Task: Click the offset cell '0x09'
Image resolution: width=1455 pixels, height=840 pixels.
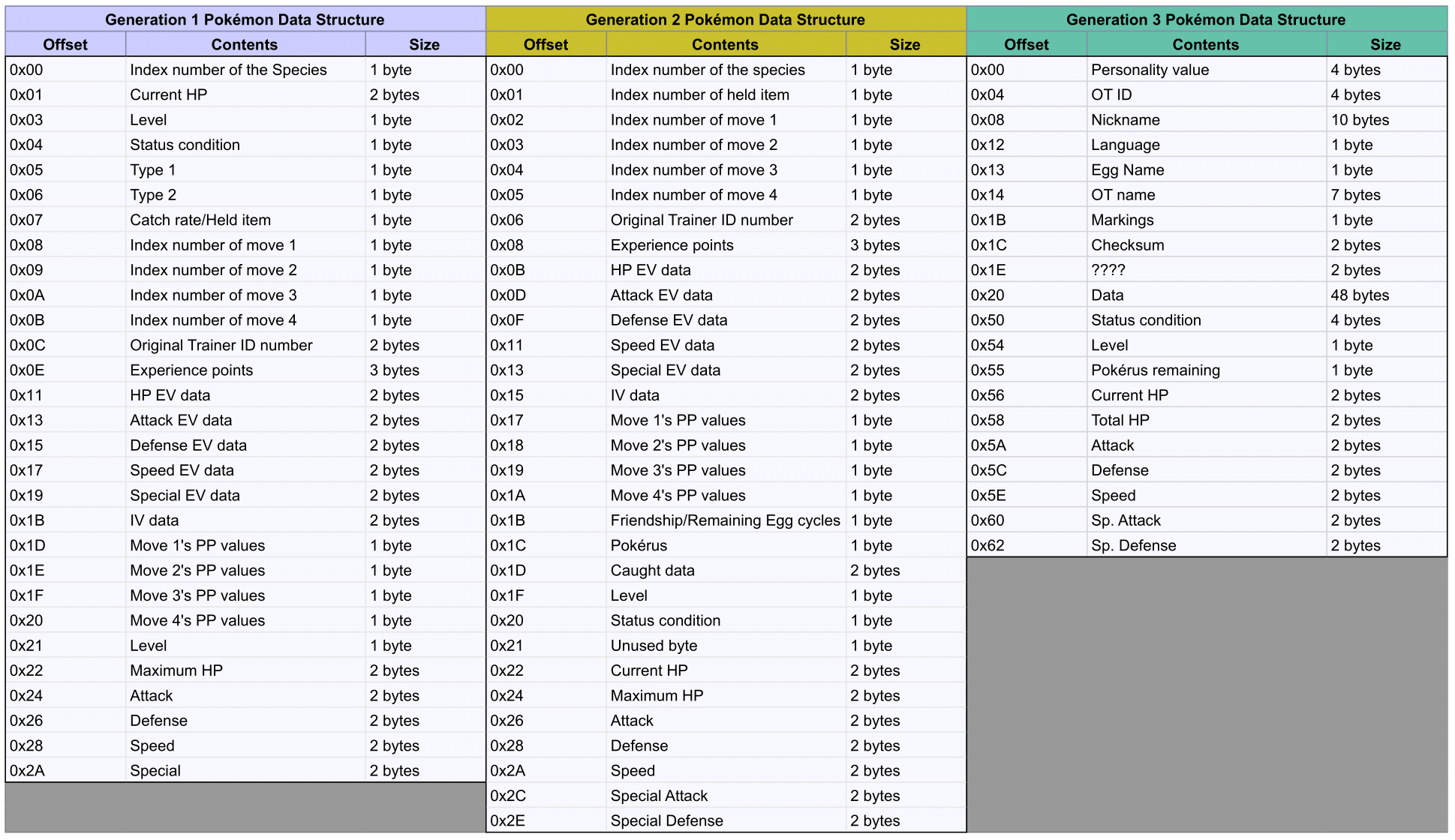Action: pos(65,270)
